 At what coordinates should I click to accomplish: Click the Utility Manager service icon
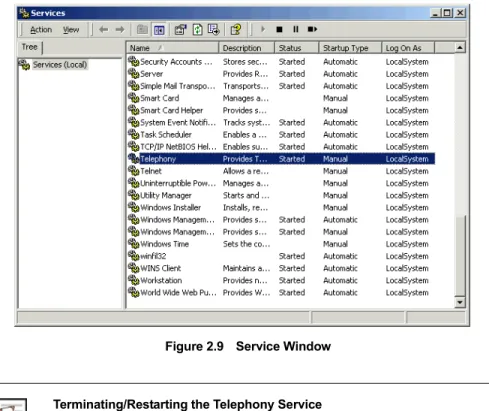[x=134, y=195]
